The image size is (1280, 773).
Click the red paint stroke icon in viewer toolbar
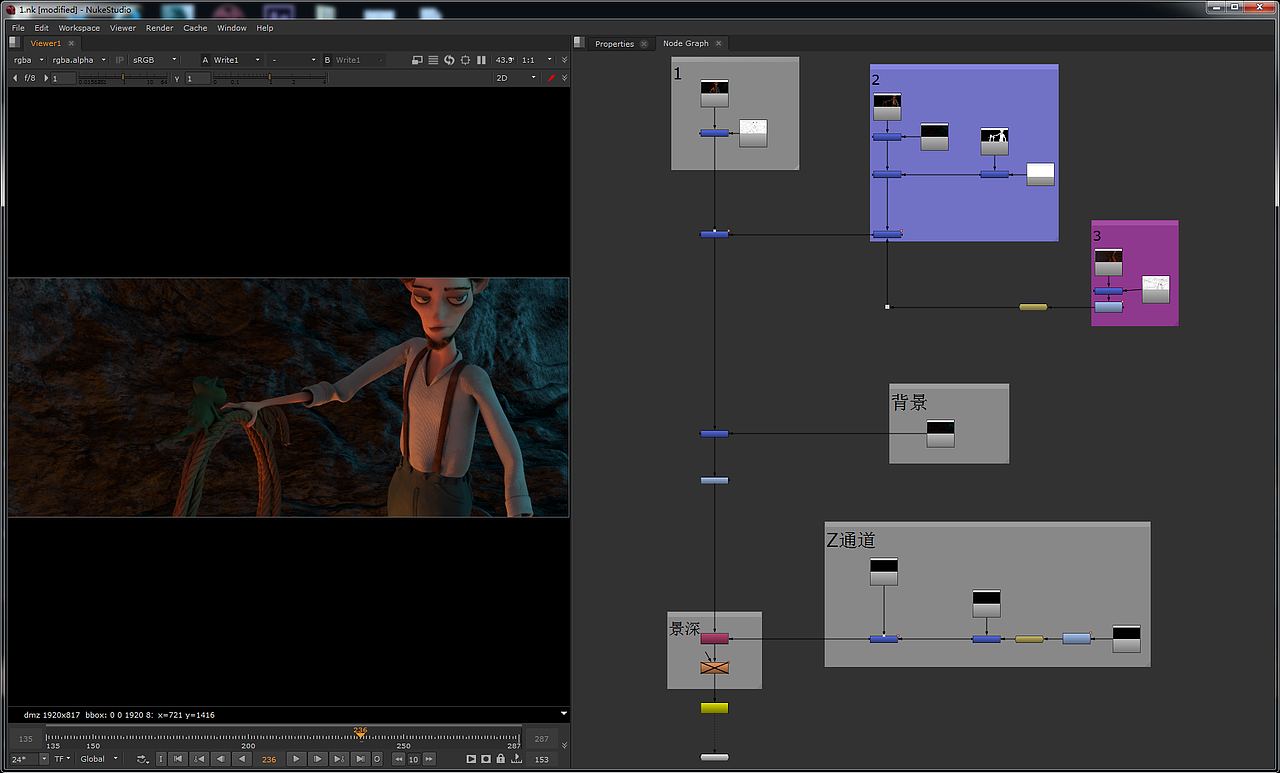(551, 78)
